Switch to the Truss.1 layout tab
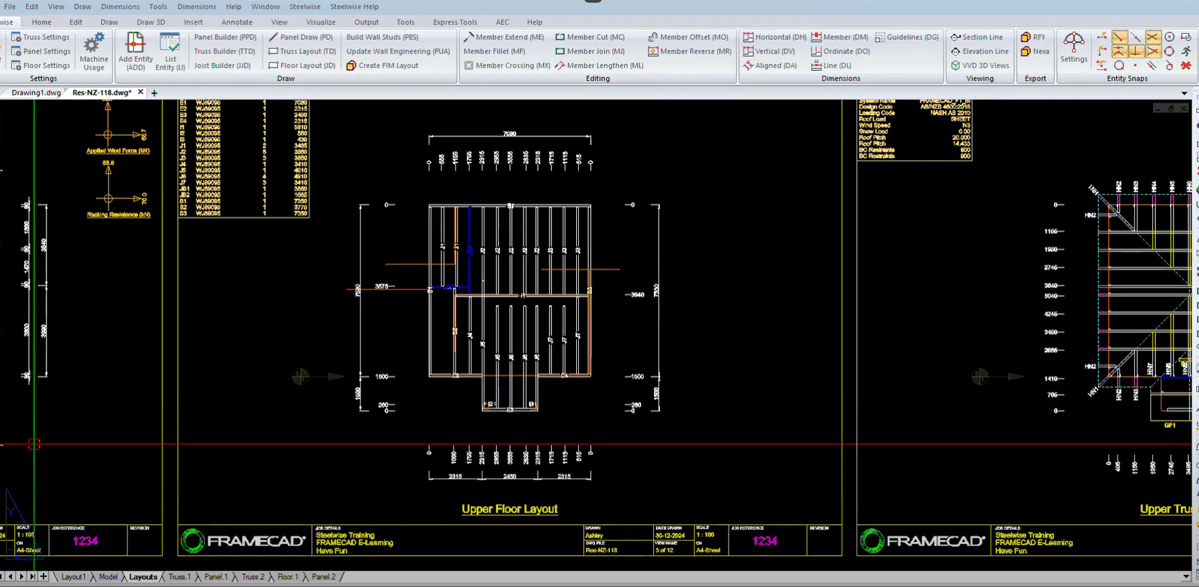 179,577
